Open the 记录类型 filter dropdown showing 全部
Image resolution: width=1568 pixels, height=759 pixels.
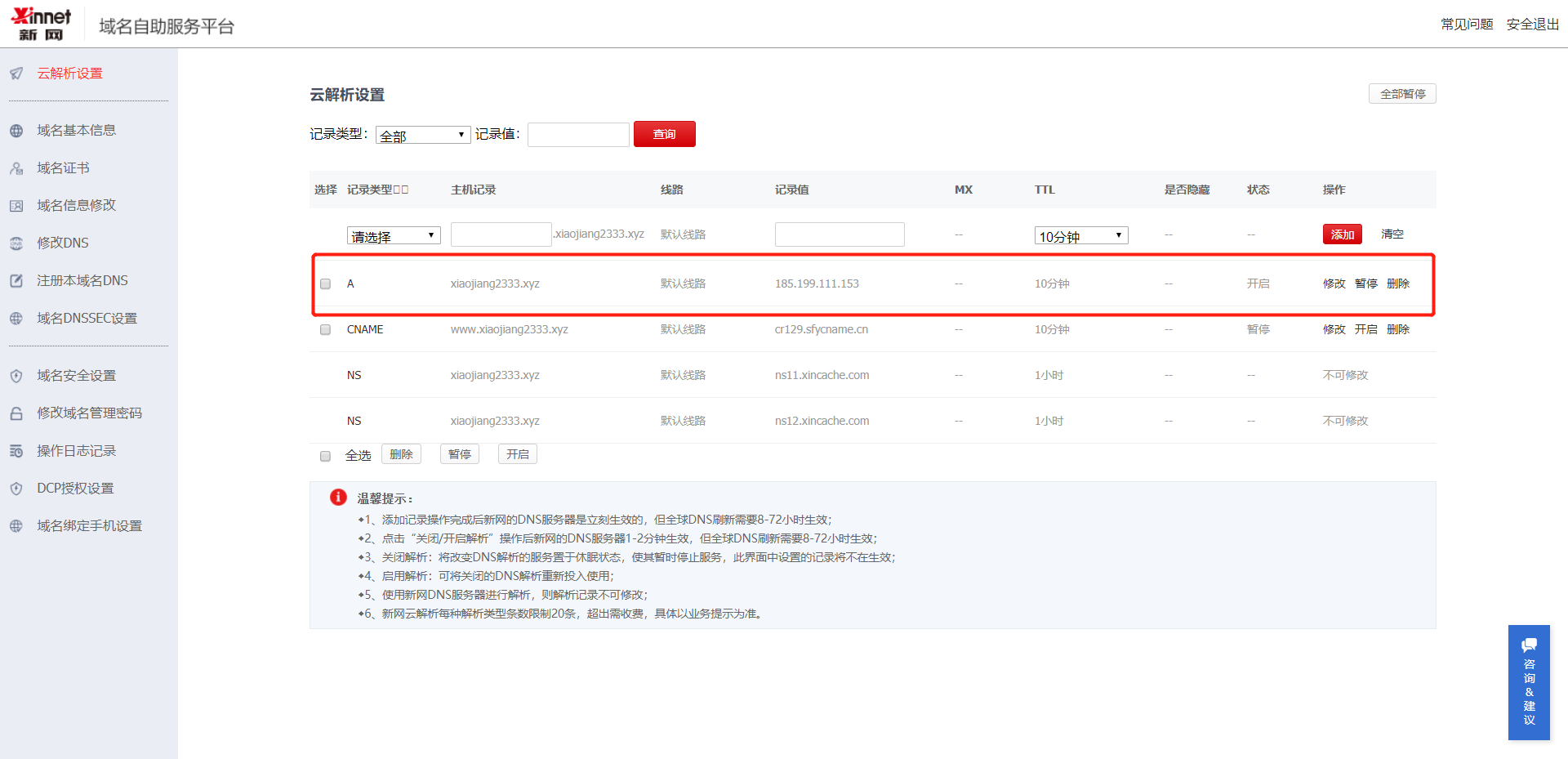click(x=422, y=136)
